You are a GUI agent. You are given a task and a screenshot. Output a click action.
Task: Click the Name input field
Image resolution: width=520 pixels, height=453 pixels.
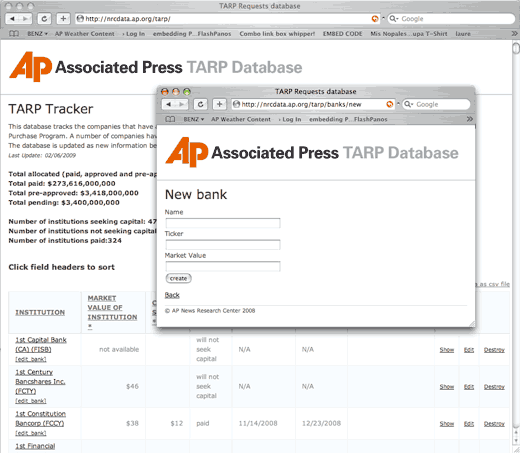[x=223, y=223]
